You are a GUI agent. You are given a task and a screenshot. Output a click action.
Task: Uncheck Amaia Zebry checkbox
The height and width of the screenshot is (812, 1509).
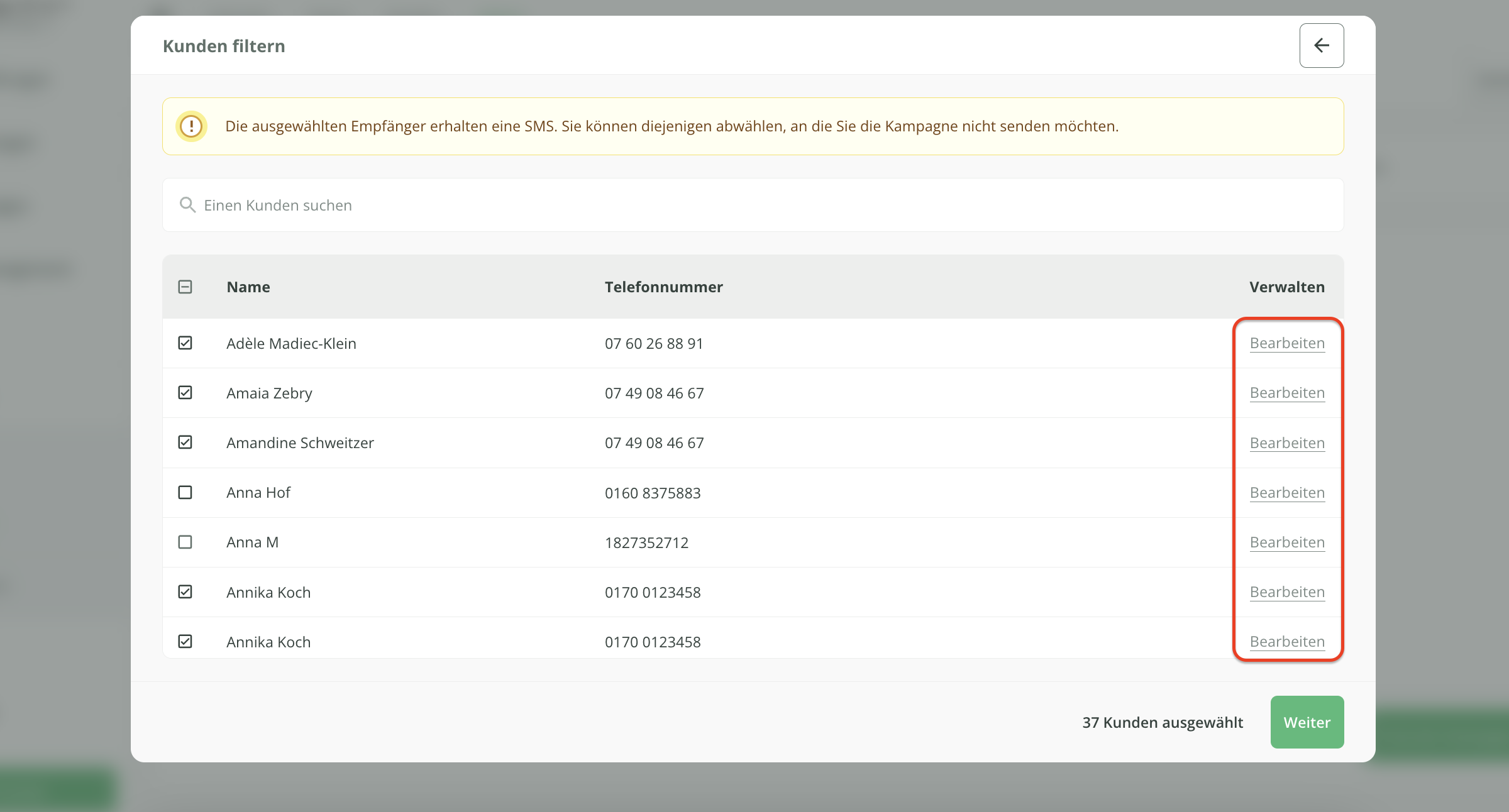pyautogui.click(x=185, y=392)
